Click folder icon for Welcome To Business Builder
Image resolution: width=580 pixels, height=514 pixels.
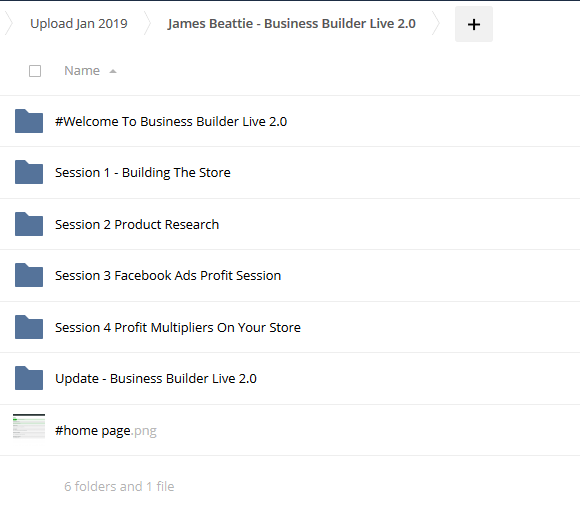point(29,121)
